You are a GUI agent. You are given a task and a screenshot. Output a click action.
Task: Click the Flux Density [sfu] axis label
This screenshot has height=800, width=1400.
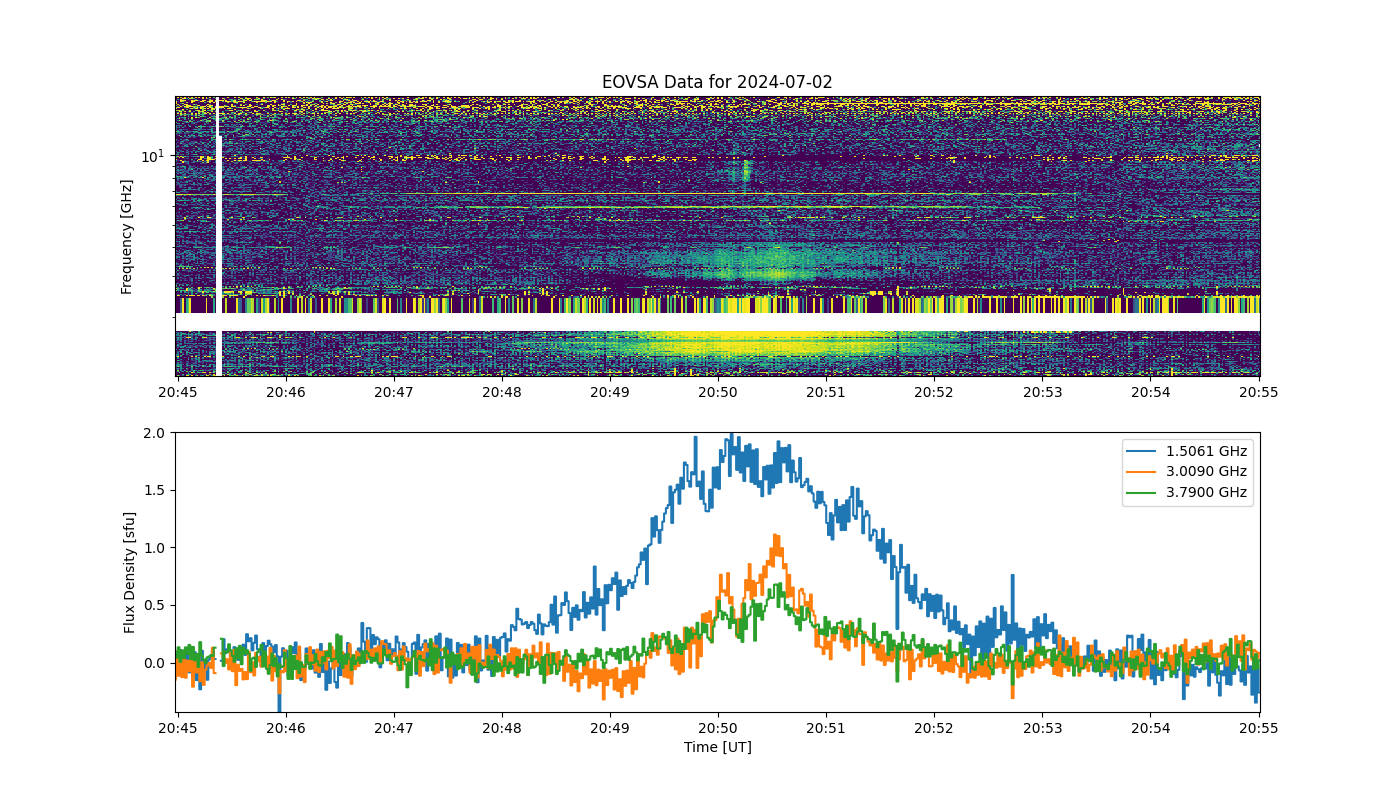pos(129,572)
